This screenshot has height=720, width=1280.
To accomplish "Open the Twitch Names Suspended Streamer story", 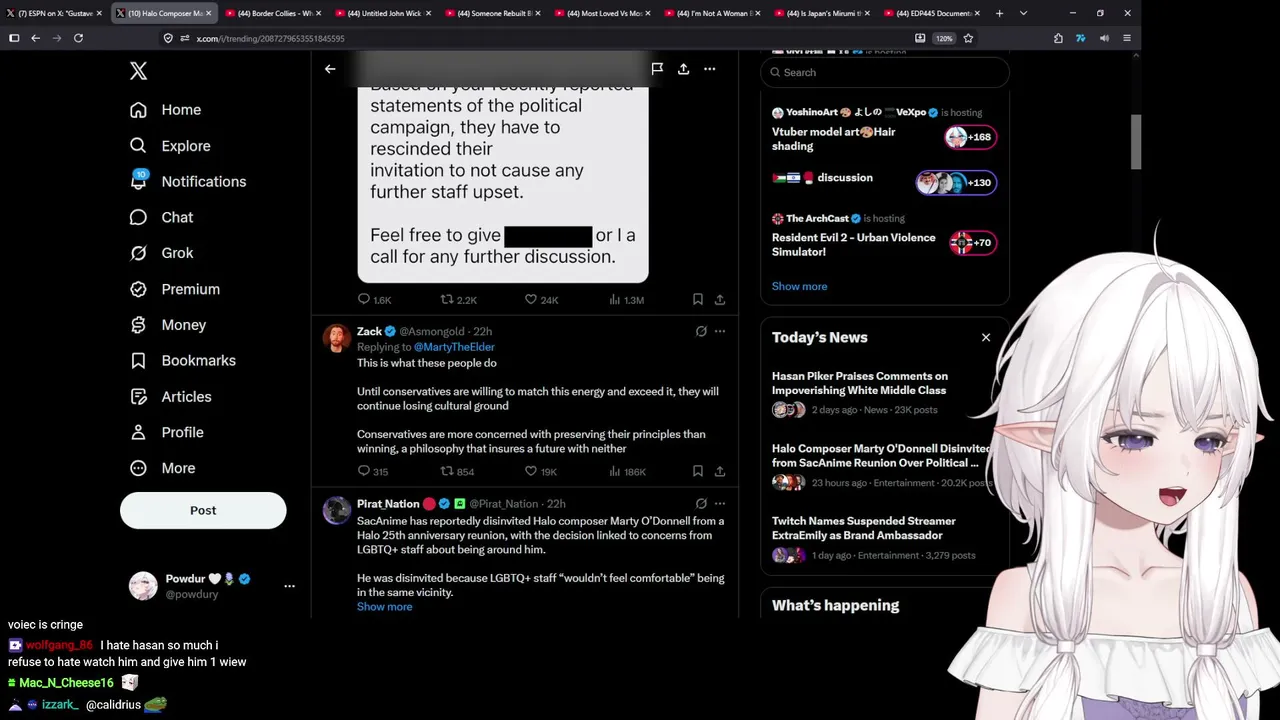I will pyautogui.click(x=884, y=538).
